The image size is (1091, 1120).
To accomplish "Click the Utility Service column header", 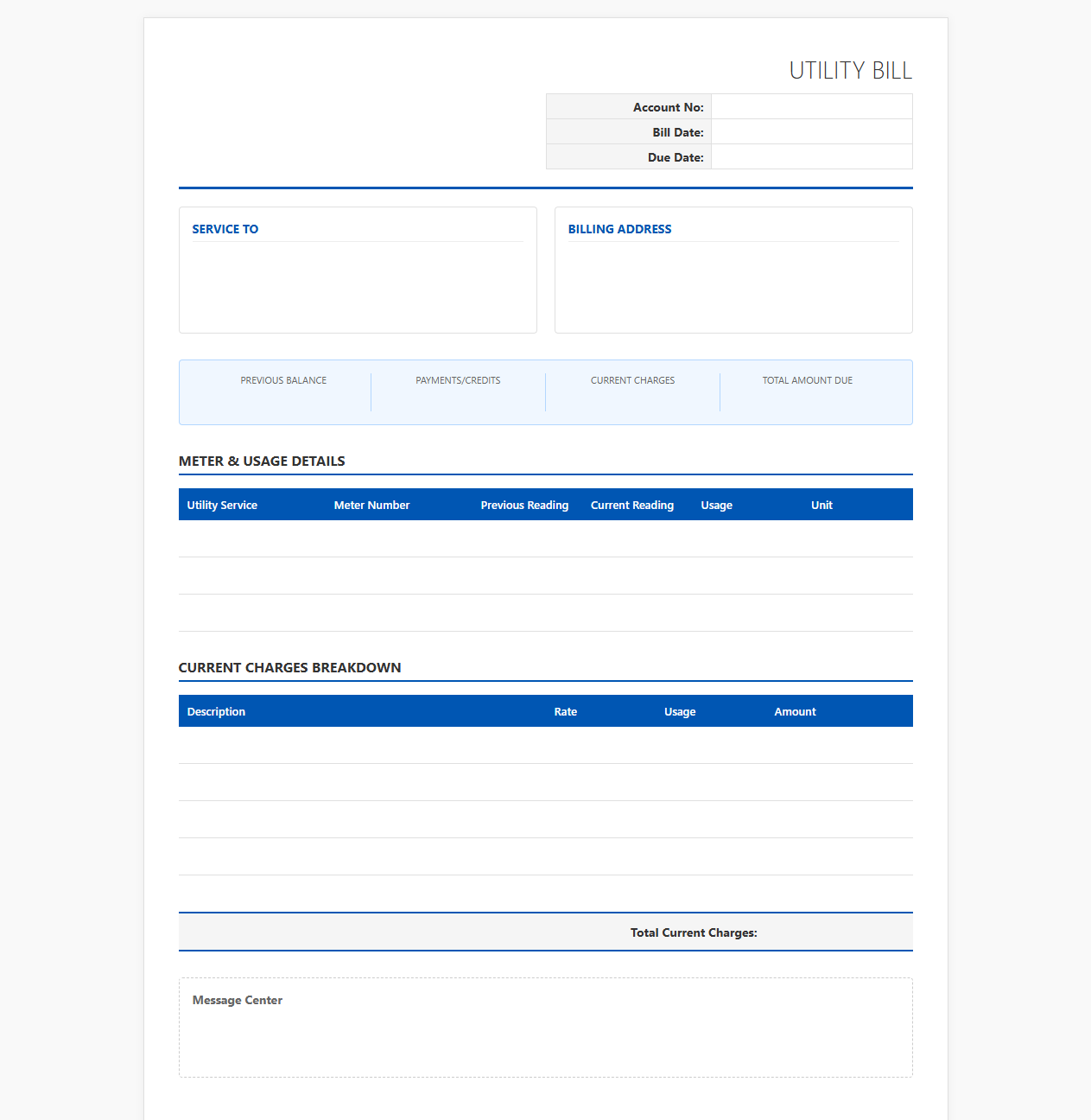I will click(222, 506).
